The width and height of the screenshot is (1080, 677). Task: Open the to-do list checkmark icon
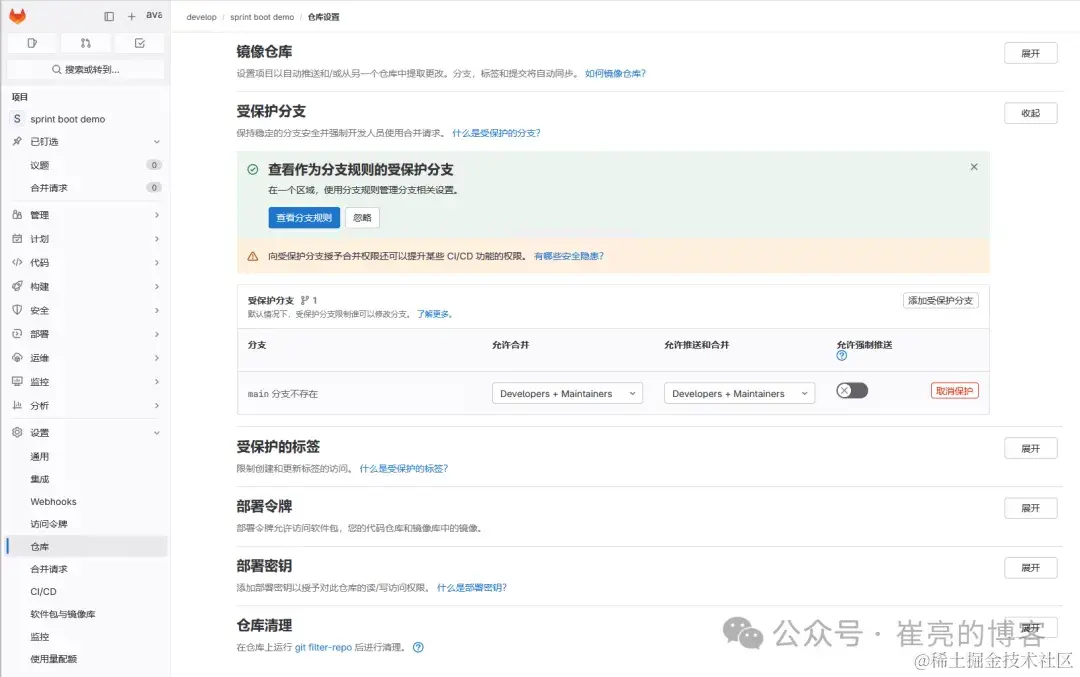click(139, 43)
